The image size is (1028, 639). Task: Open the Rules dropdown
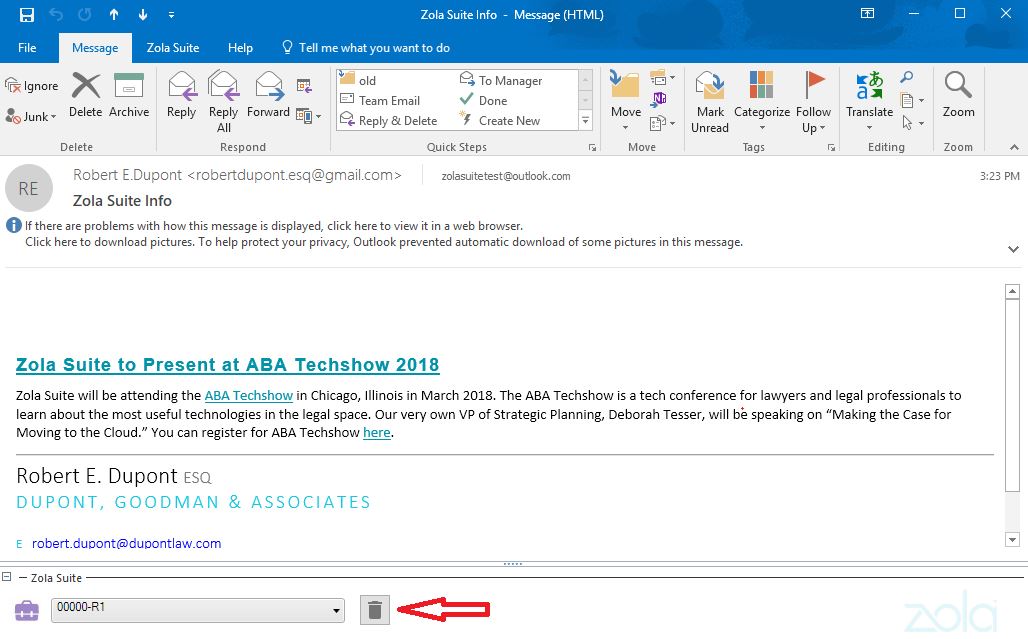[662, 79]
